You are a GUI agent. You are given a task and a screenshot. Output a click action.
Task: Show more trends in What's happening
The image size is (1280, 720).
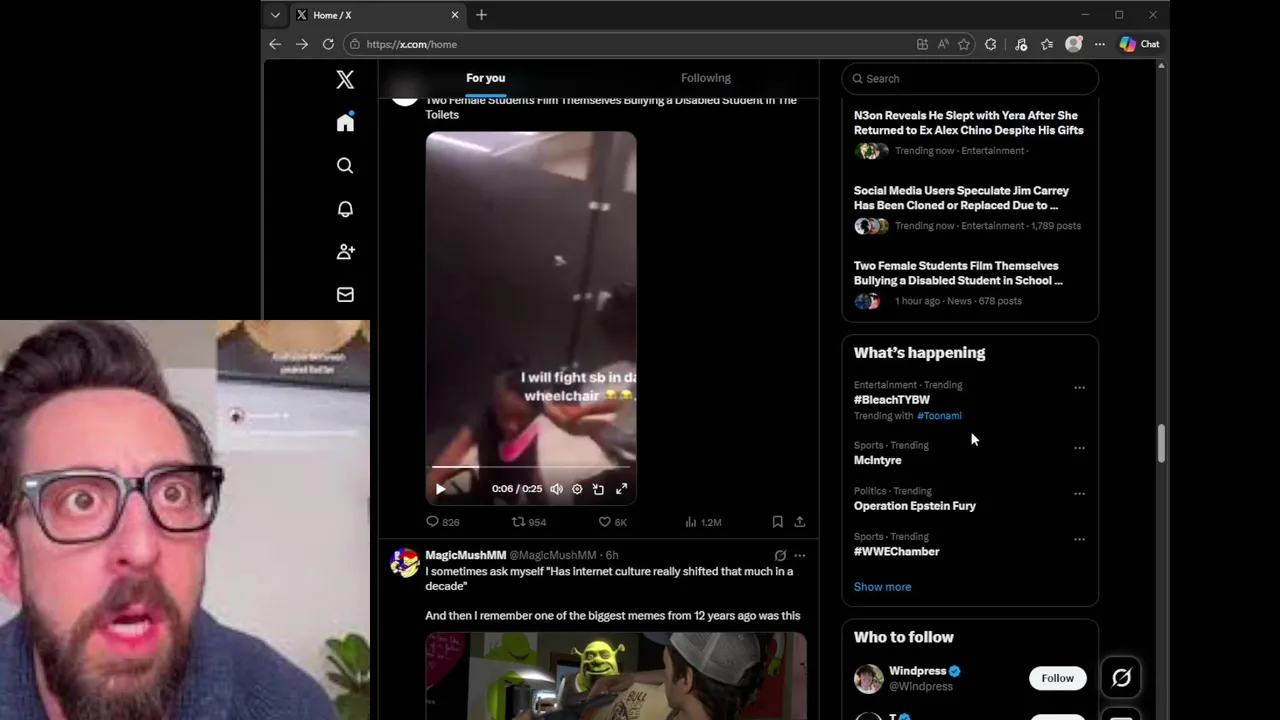882,587
